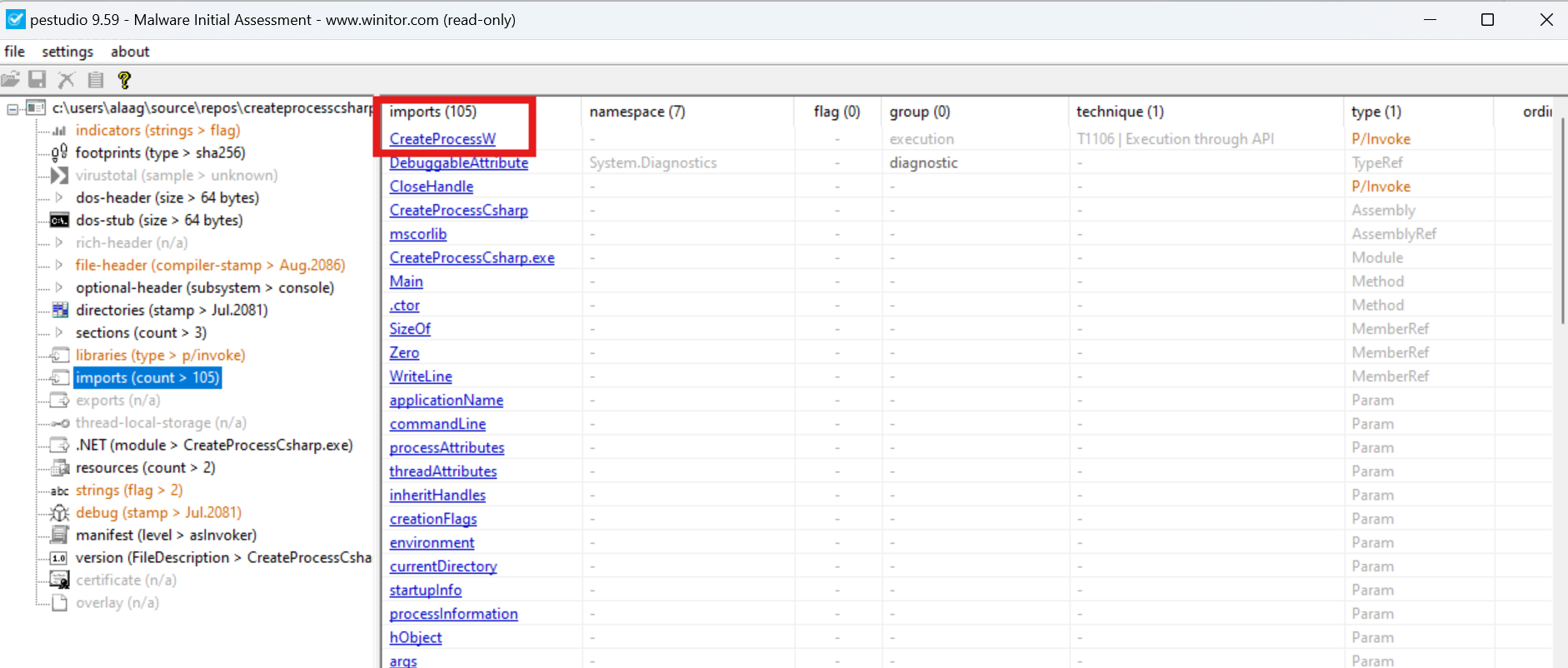Open the settings menu
This screenshot has width=1568, height=668.
tap(67, 52)
